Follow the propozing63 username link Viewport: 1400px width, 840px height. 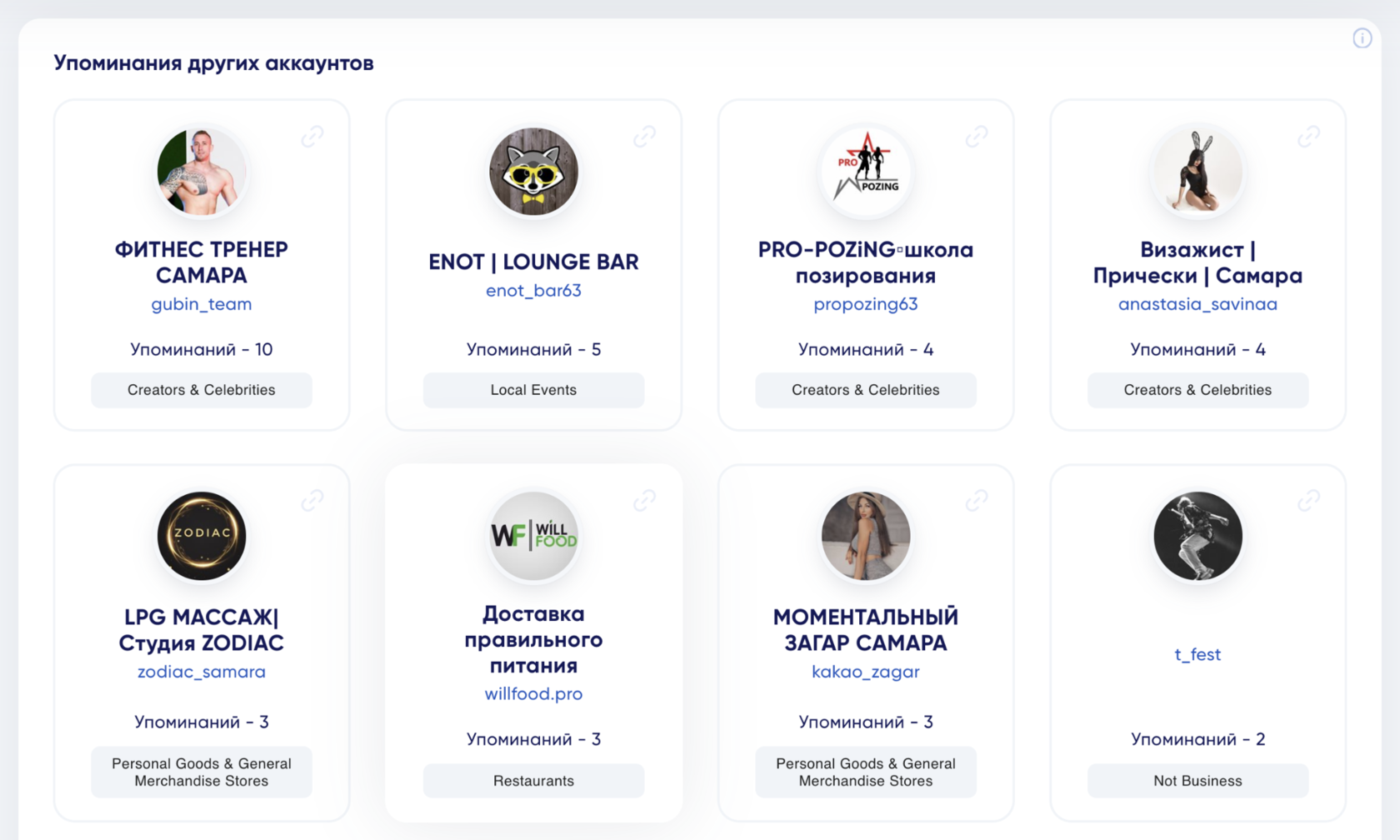pyautogui.click(x=865, y=304)
